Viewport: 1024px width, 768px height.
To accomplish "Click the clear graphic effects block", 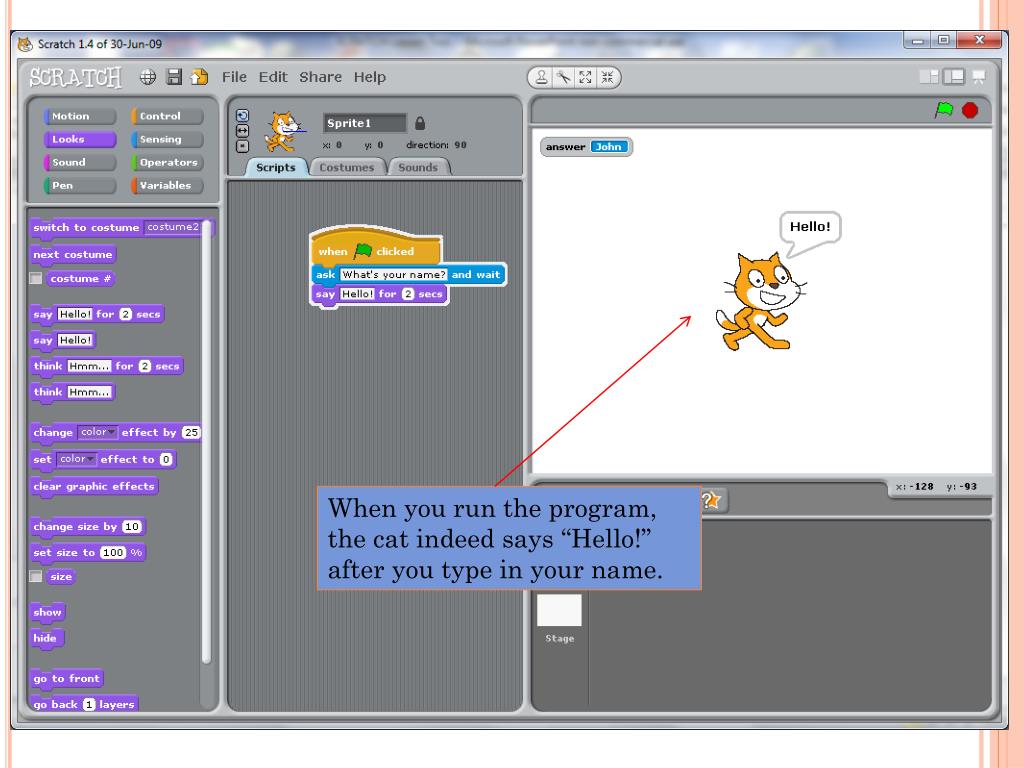I will tap(94, 486).
